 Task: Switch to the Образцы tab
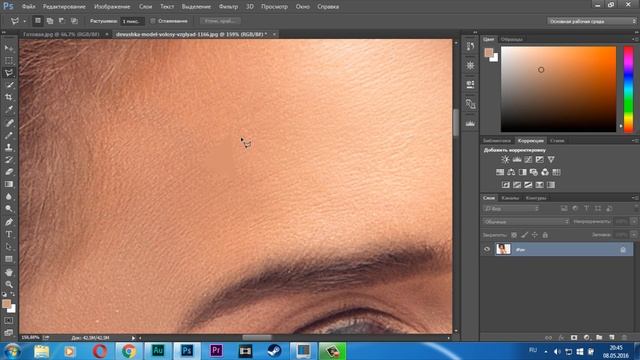[x=511, y=39]
